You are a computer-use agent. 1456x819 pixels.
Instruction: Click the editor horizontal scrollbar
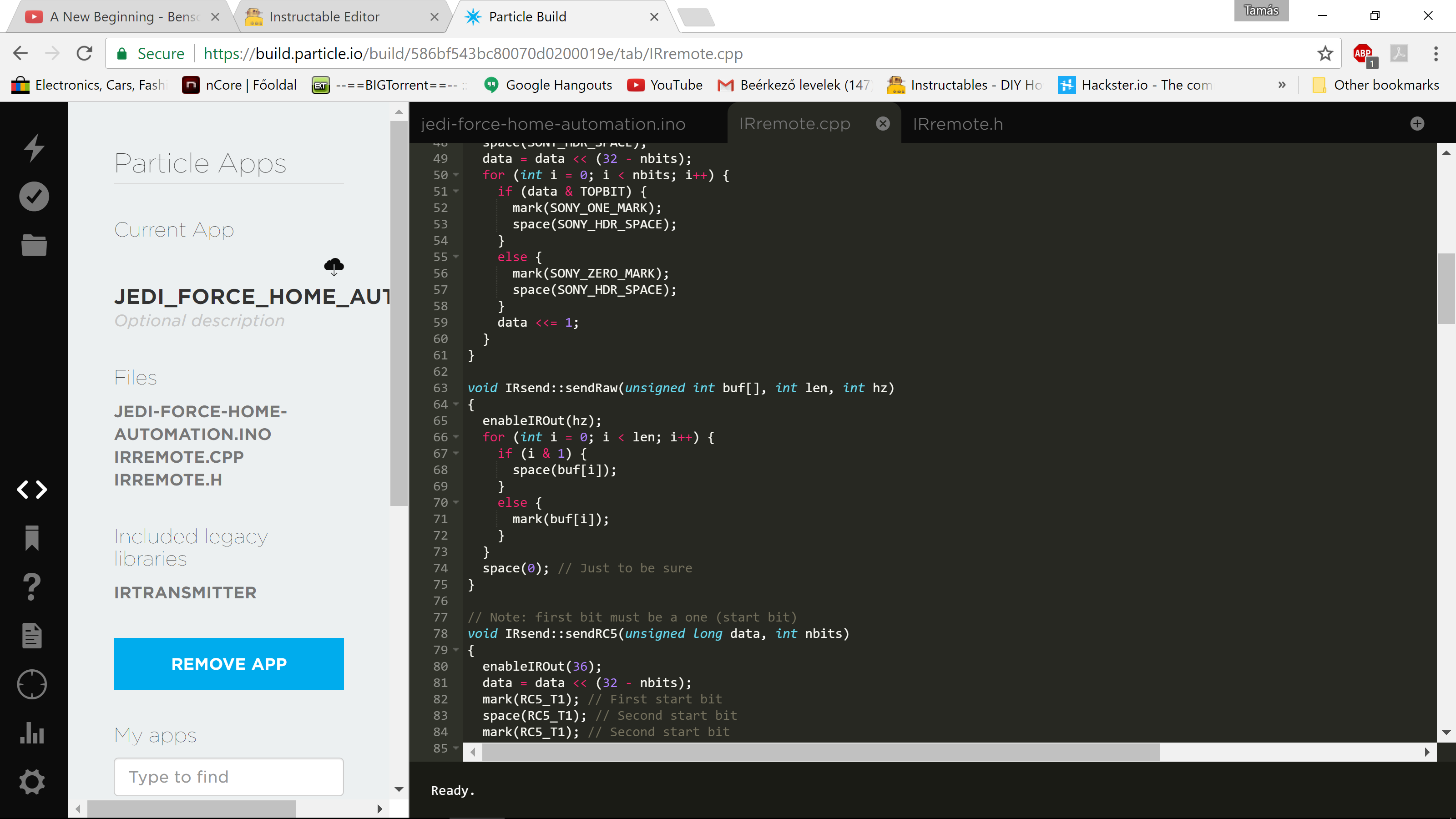[819, 752]
